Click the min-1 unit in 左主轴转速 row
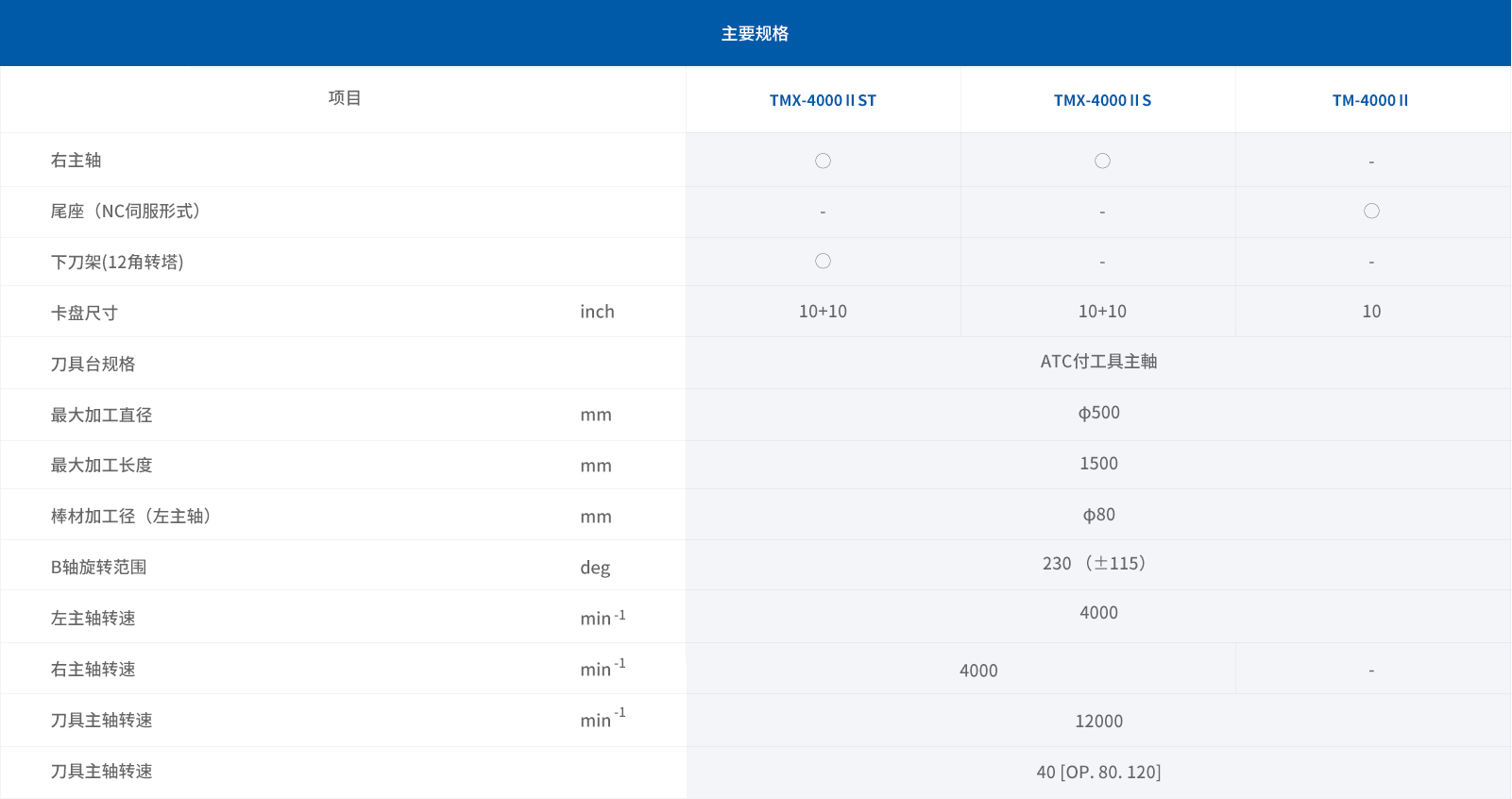1512x799 pixels. 603,618
